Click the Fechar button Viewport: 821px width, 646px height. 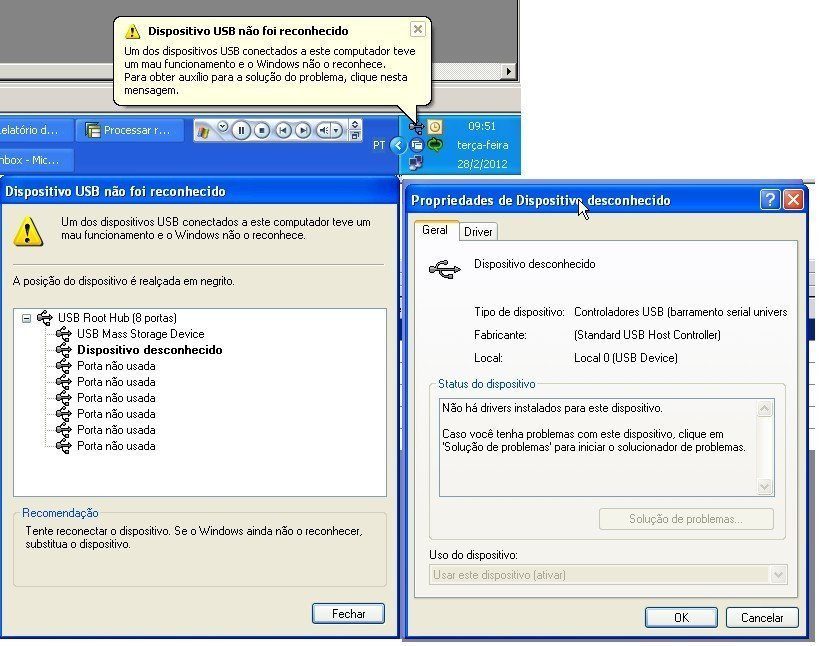point(348,614)
